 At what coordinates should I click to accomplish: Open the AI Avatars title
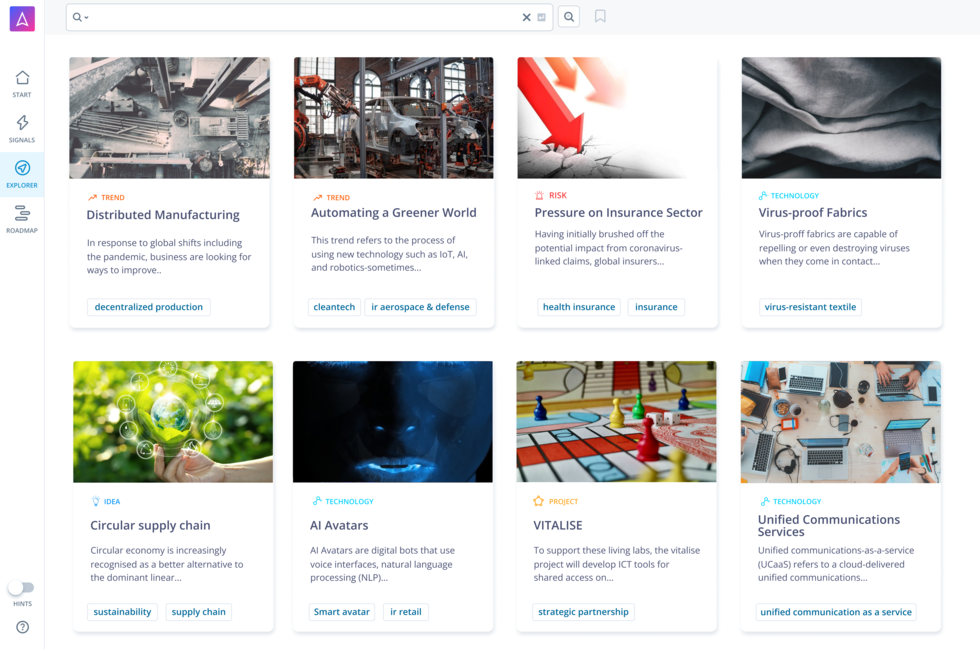tap(339, 525)
